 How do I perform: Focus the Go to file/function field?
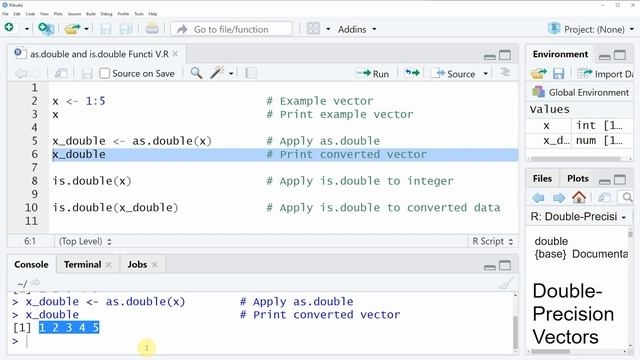pyautogui.click(x=231, y=29)
